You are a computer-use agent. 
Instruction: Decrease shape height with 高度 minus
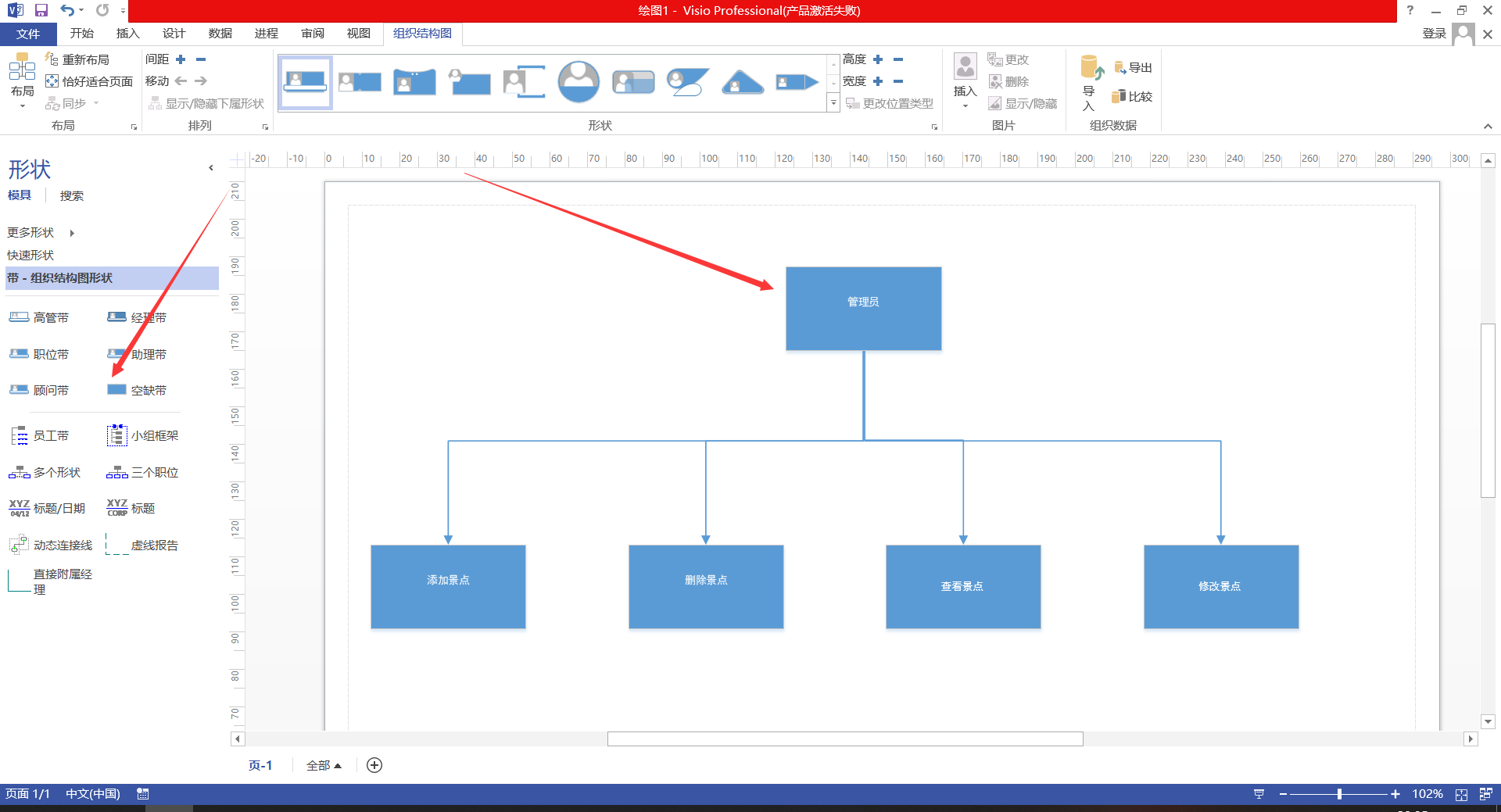click(898, 59)
